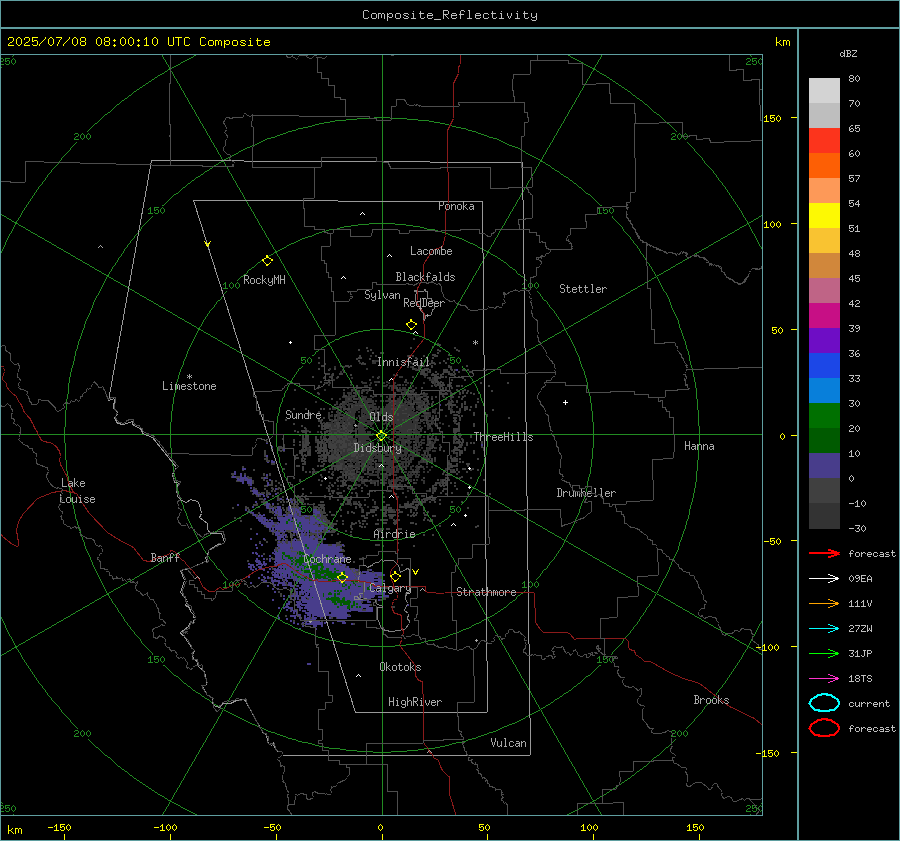Click the 100 tick on right km axis
The image size is (900, 841).
pos(773,224)
